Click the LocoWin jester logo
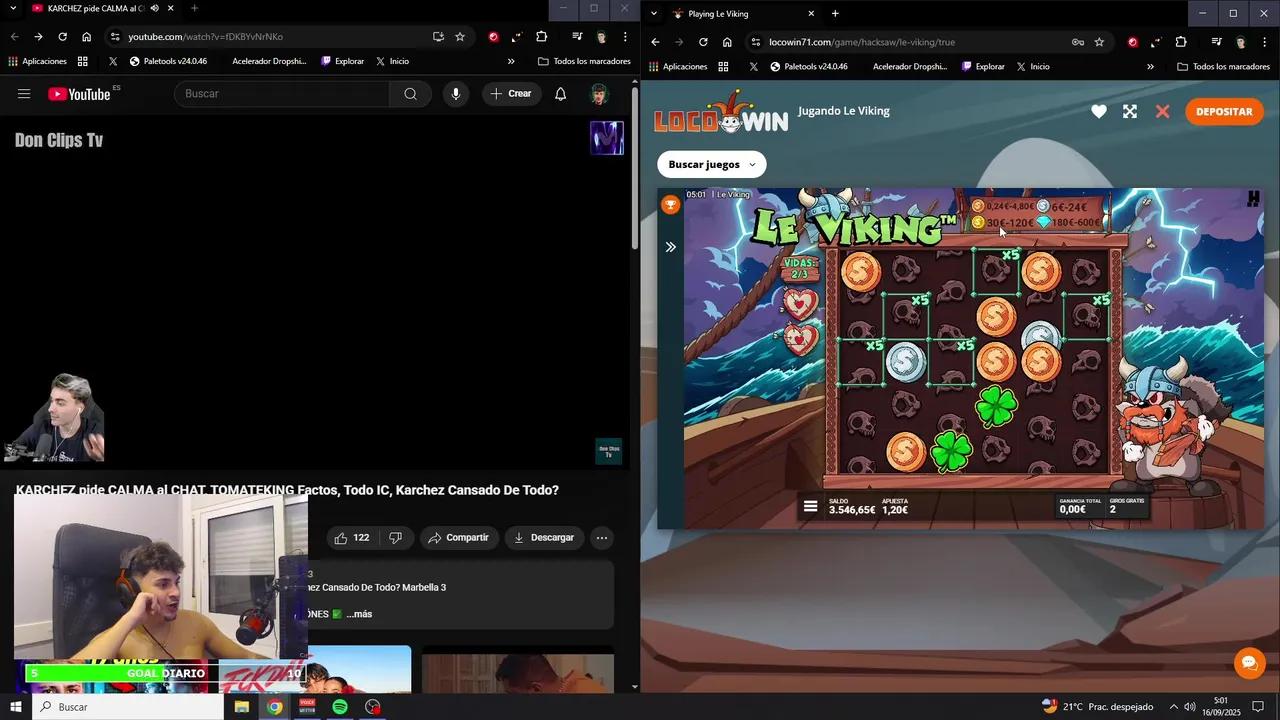Viewport: 1280px width, 720px height. point(720,112)
